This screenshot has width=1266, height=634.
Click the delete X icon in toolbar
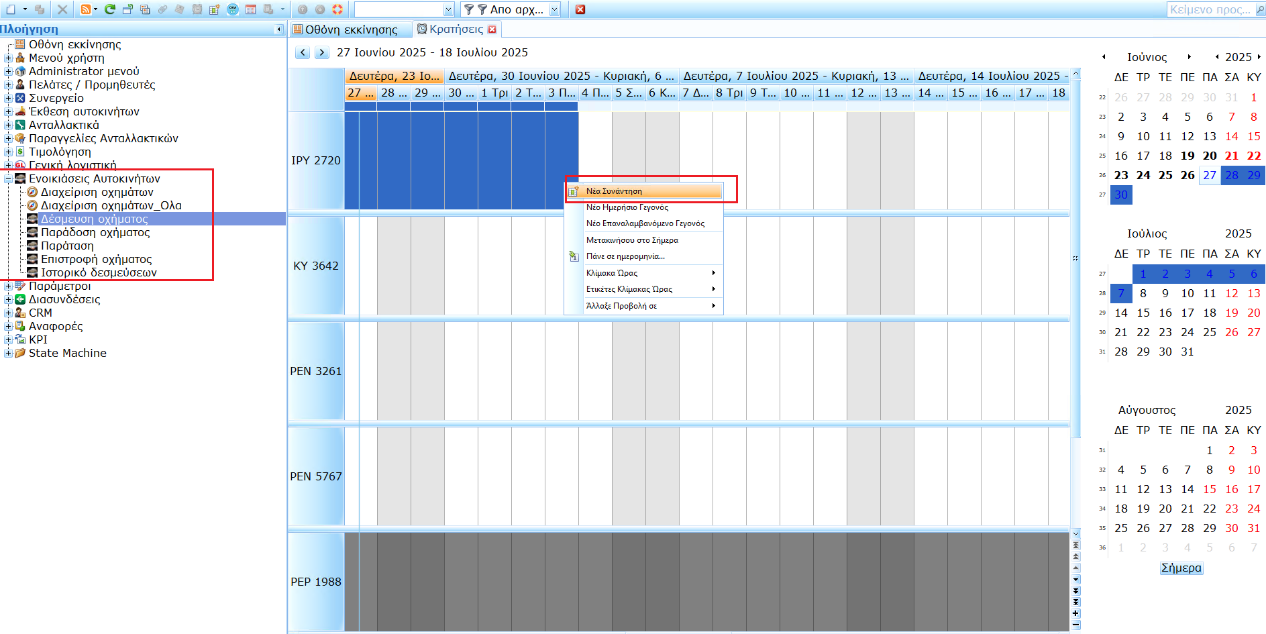62,9
